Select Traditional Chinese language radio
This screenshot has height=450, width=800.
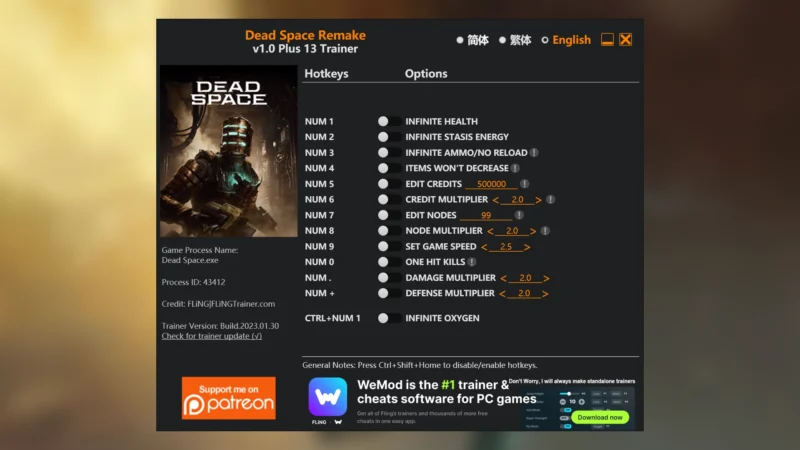(x=503, y=40)
